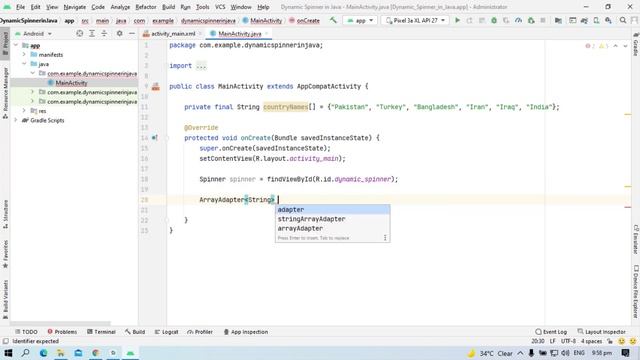Expand the res folder
Image resolution: width=640 pixels, height=360 pixels.
point(24,111)
